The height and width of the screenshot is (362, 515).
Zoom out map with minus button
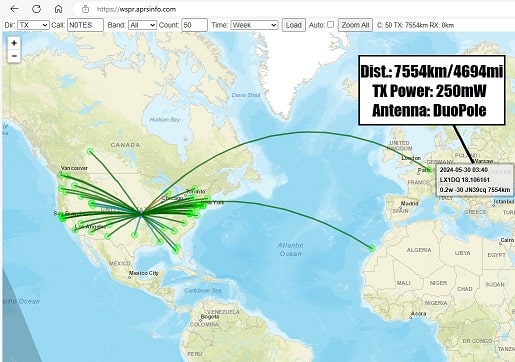coord(14,56)
